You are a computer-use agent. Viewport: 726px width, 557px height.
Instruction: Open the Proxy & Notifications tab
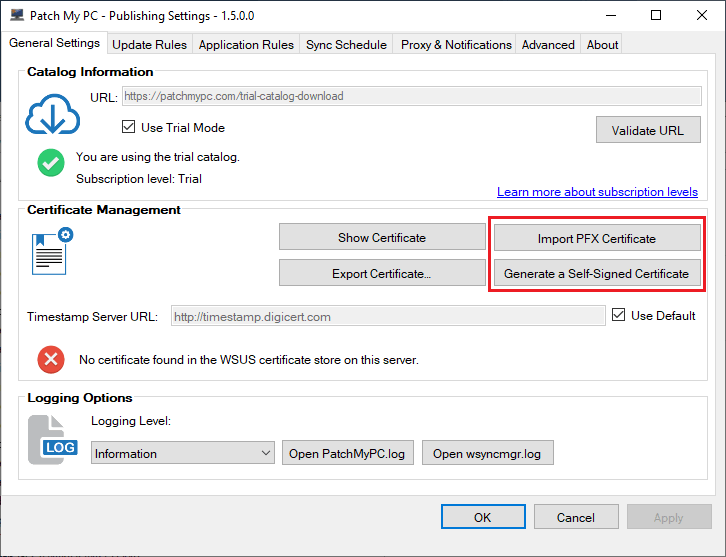[x=456, y=44]
